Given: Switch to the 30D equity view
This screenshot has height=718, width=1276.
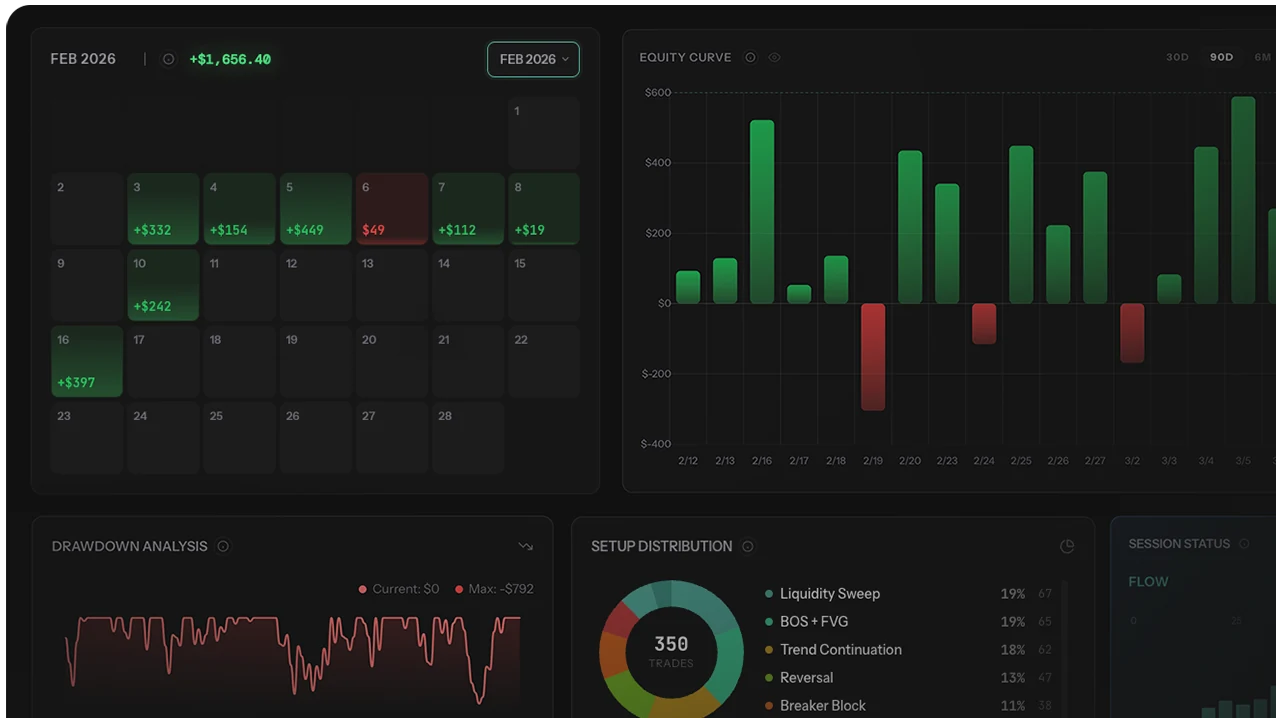Looking at the screenshot, I should pyautogui.click(x=1176, y=57).
